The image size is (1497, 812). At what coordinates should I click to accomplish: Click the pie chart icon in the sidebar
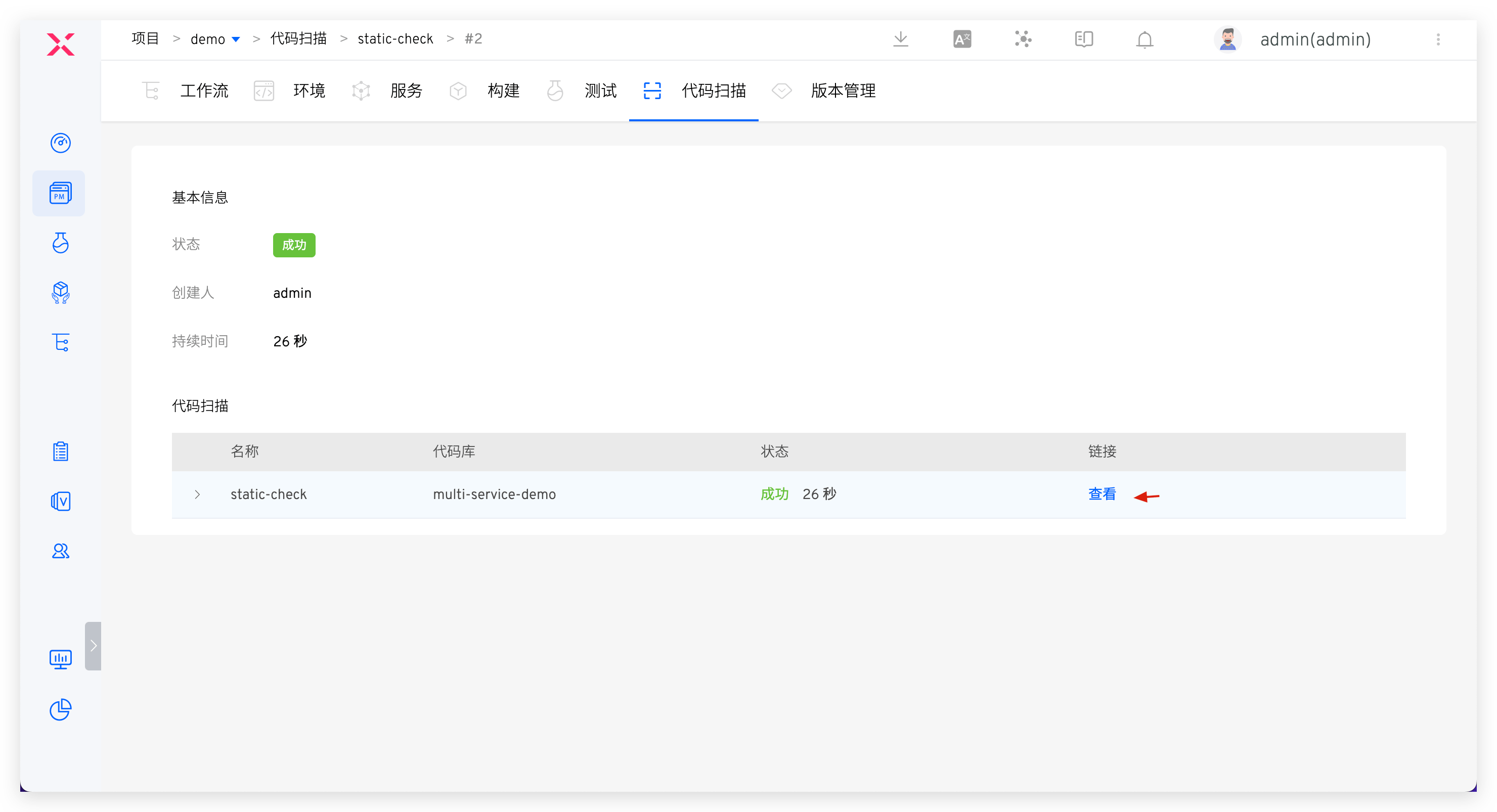click(61, 709)
